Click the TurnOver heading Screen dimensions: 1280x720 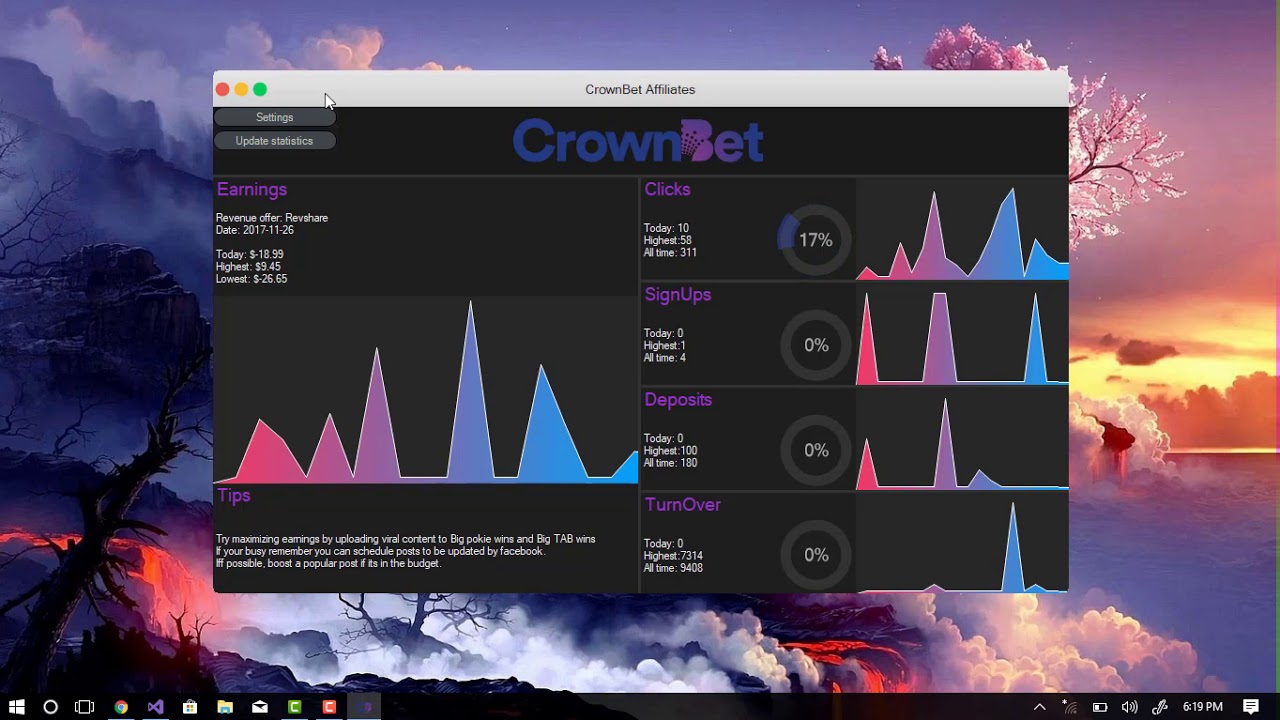pyautogui.click(x=683, y=505)
